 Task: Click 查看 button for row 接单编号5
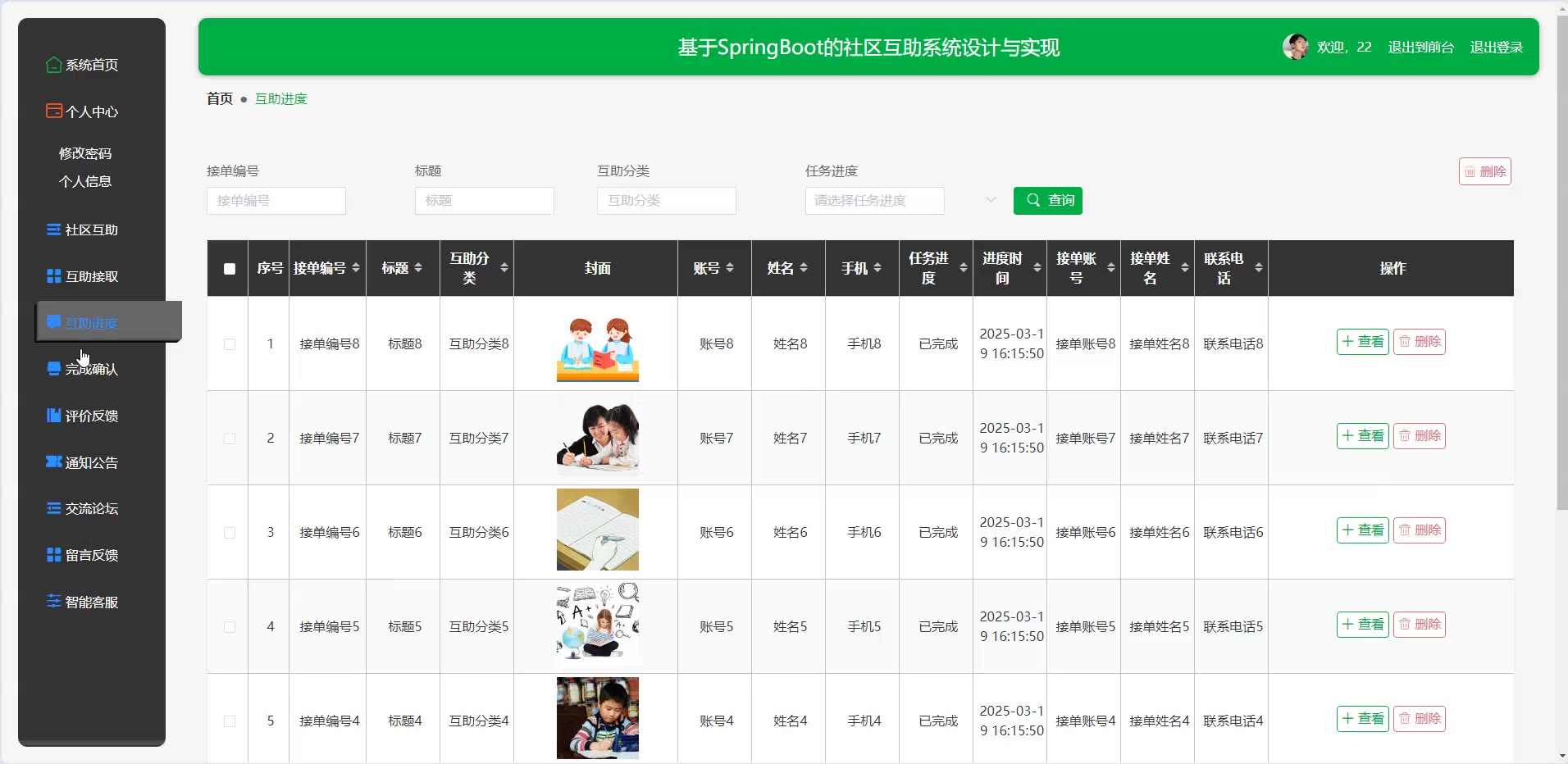click(x=1363, y=625)
